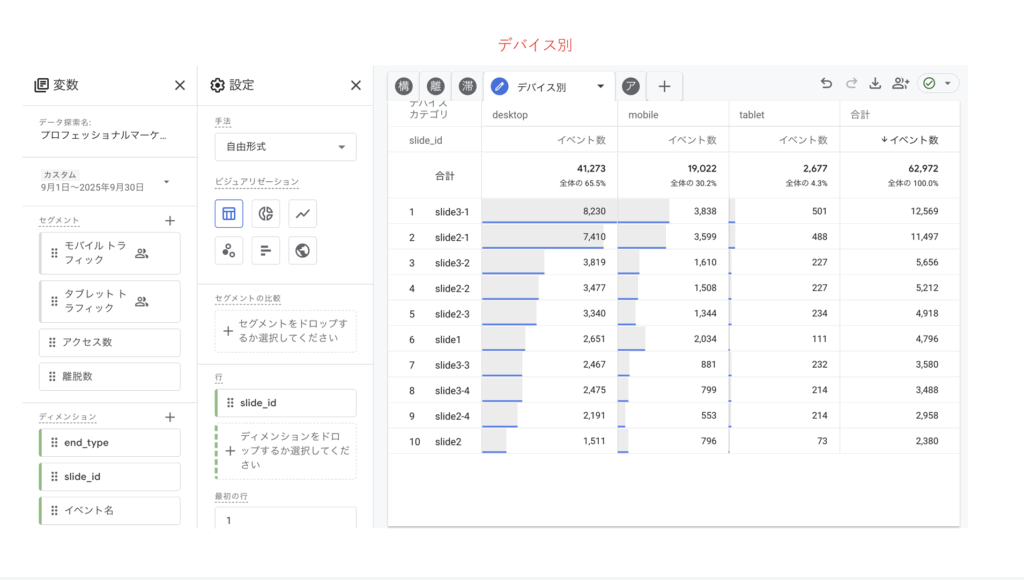Choose the line chart visualization
The width and height of the screenshot is (1024, 580).
[x=302, y=213]
